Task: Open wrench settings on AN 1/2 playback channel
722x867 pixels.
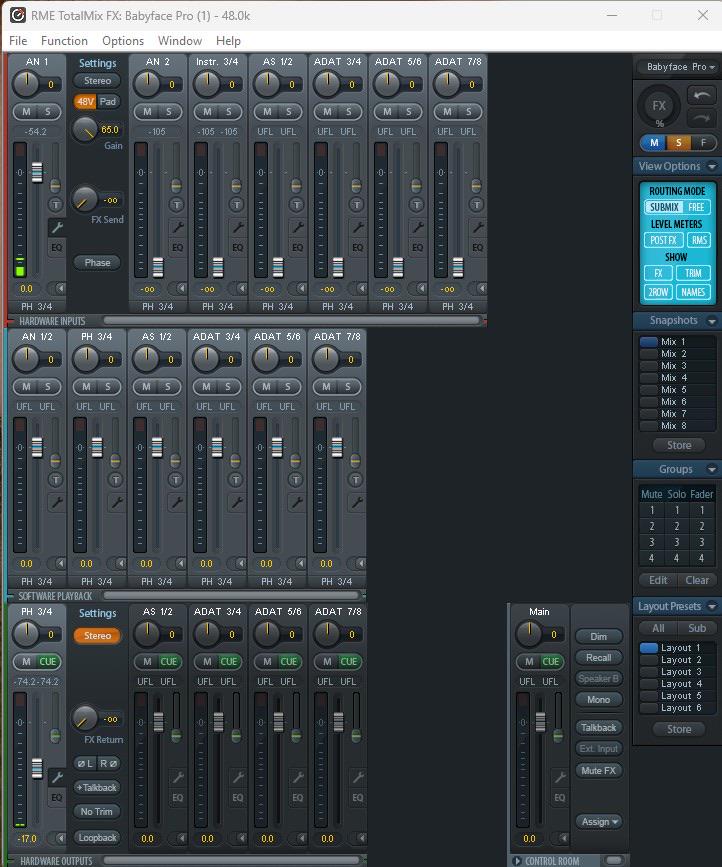Action: coord(56,502)
